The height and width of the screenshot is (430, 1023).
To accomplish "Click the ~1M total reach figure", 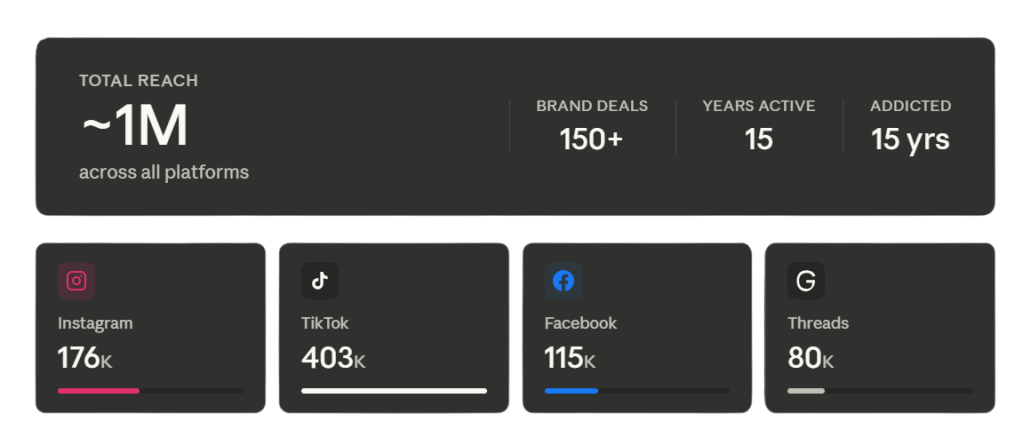I will coord(133,127).
